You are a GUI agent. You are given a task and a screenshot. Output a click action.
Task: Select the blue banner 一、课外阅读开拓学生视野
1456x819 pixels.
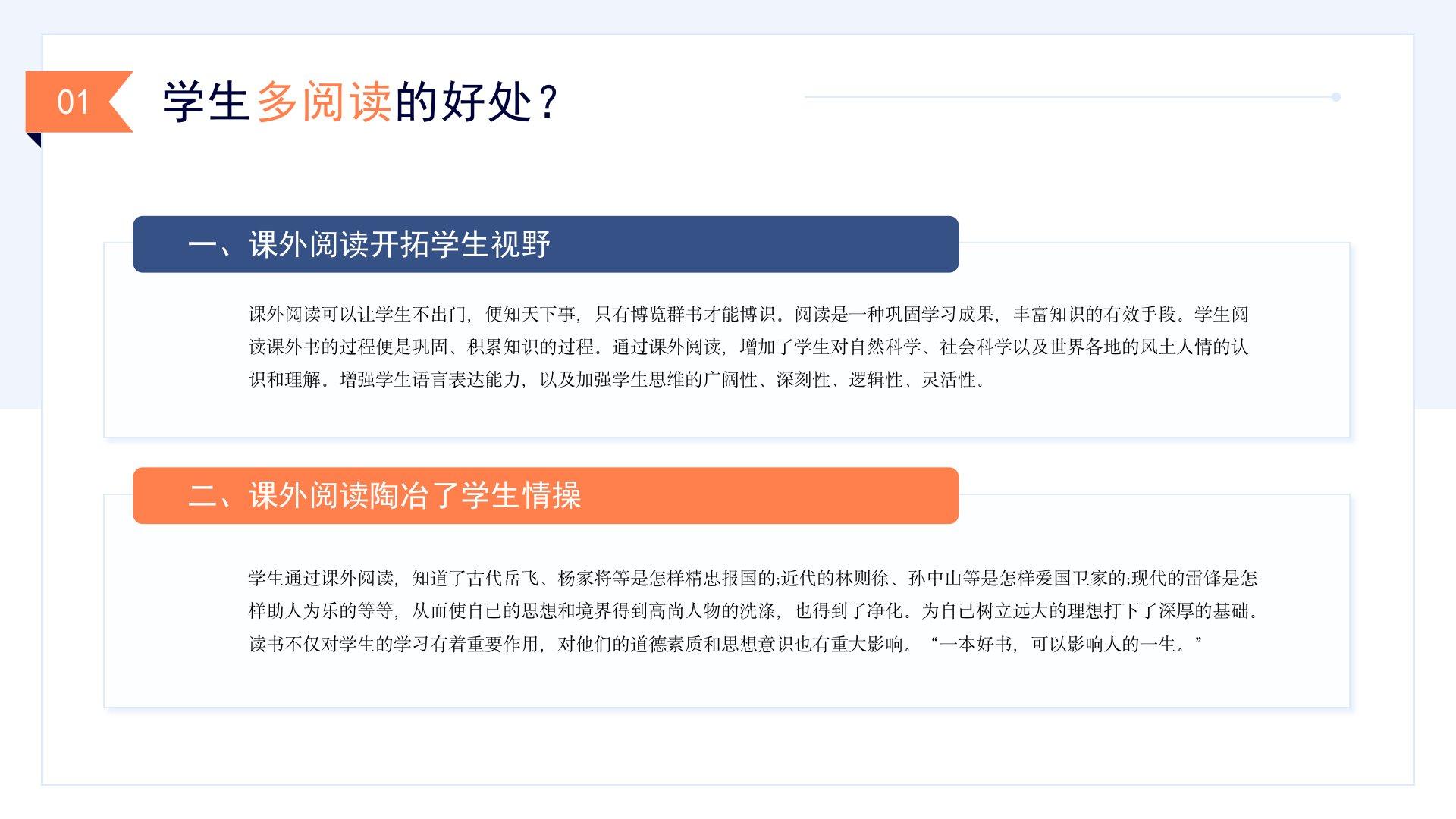[545, 244]
